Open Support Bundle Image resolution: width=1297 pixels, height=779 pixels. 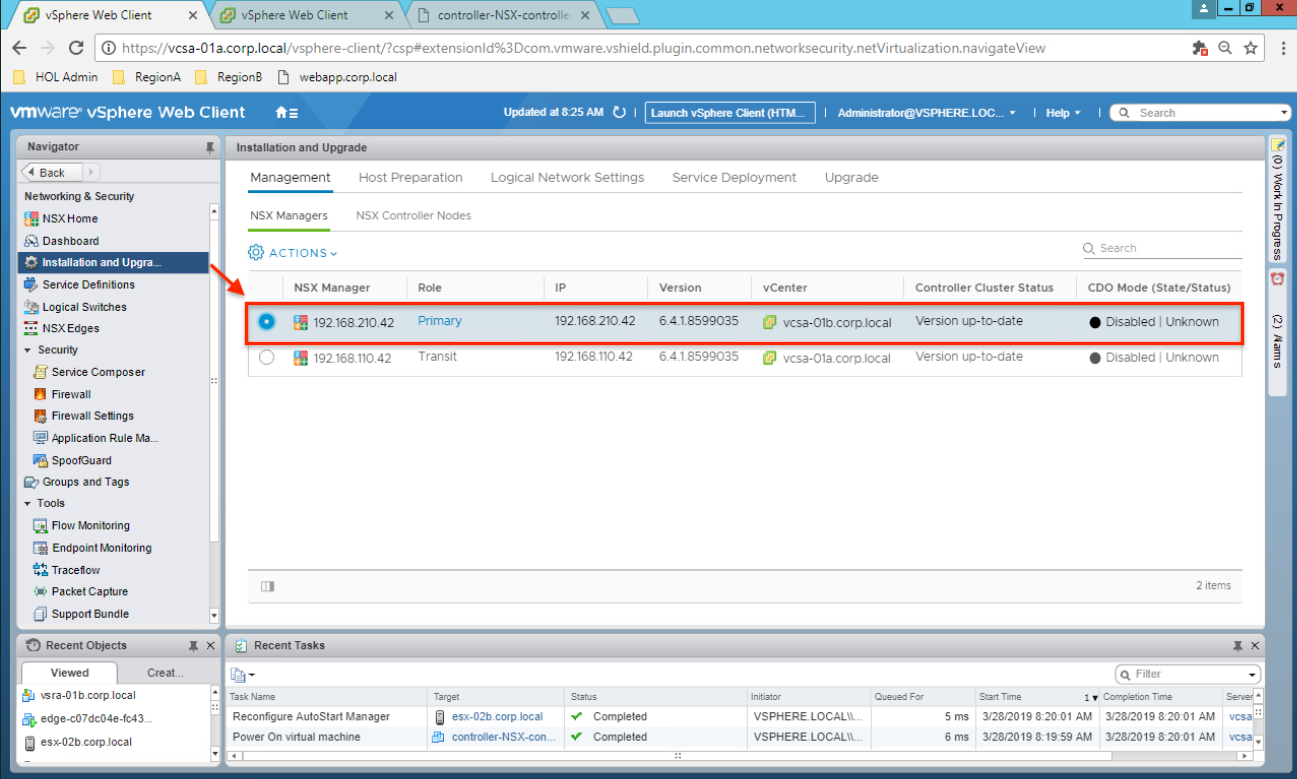click(90, 614)
